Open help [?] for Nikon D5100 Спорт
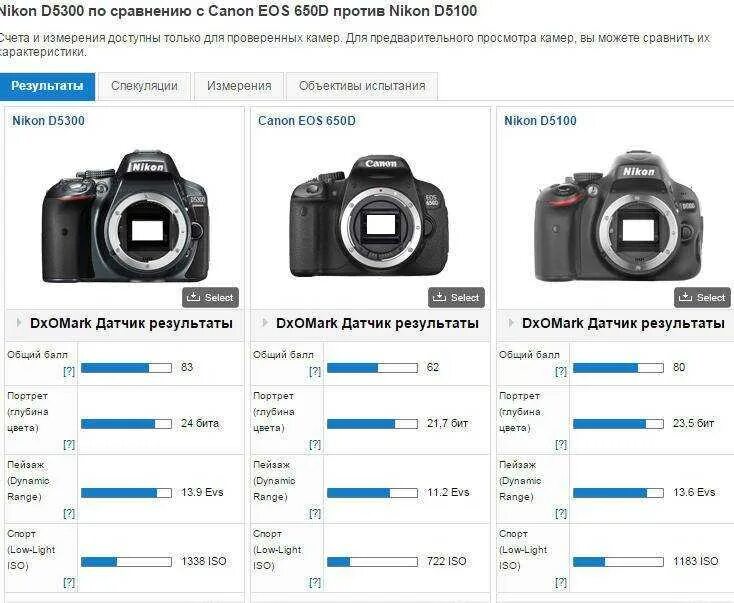The image size is (734, 603). coord(561,582)
